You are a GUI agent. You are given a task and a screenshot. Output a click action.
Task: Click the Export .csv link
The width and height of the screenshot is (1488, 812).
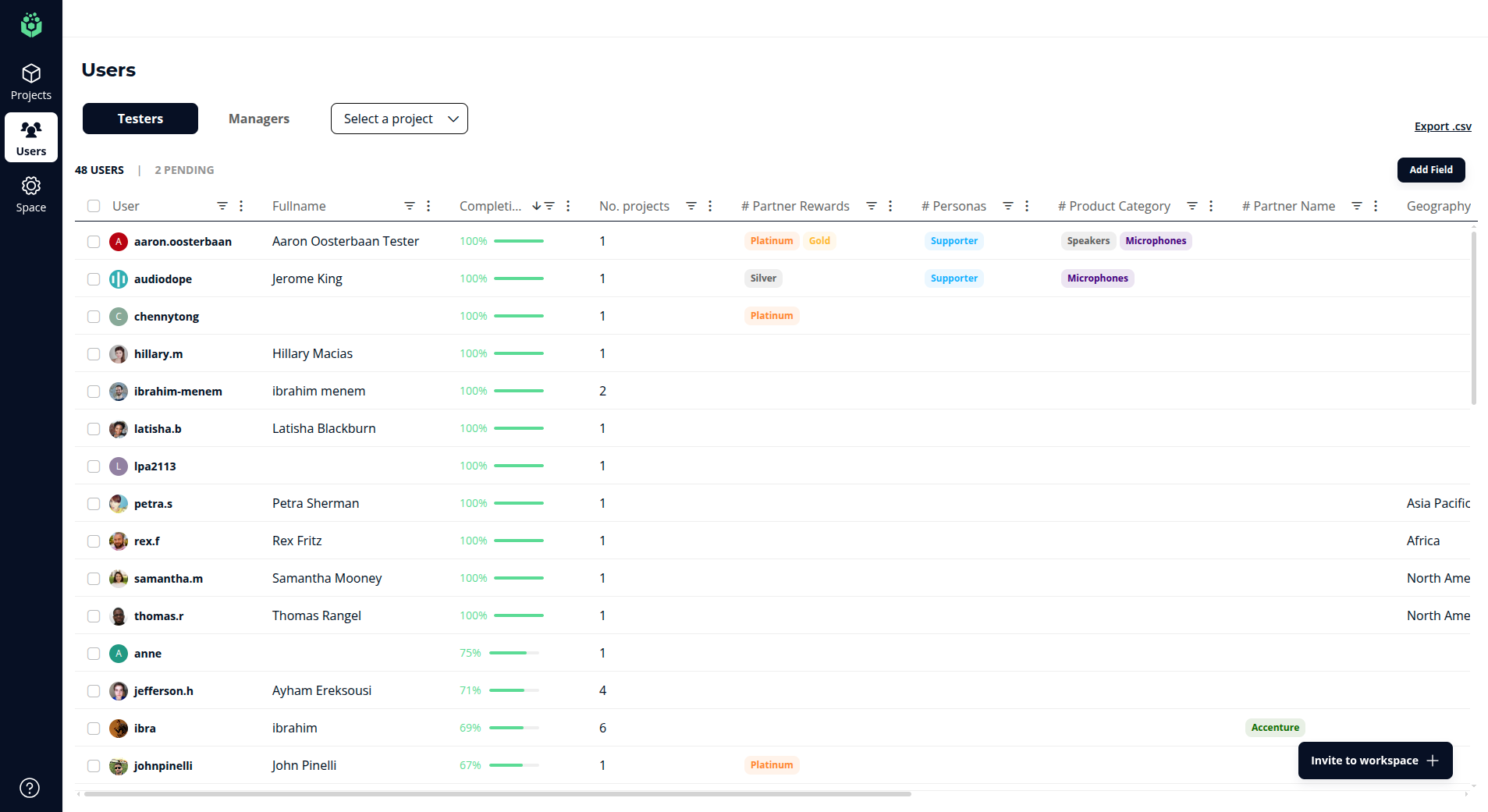[x=1443, y=126]
